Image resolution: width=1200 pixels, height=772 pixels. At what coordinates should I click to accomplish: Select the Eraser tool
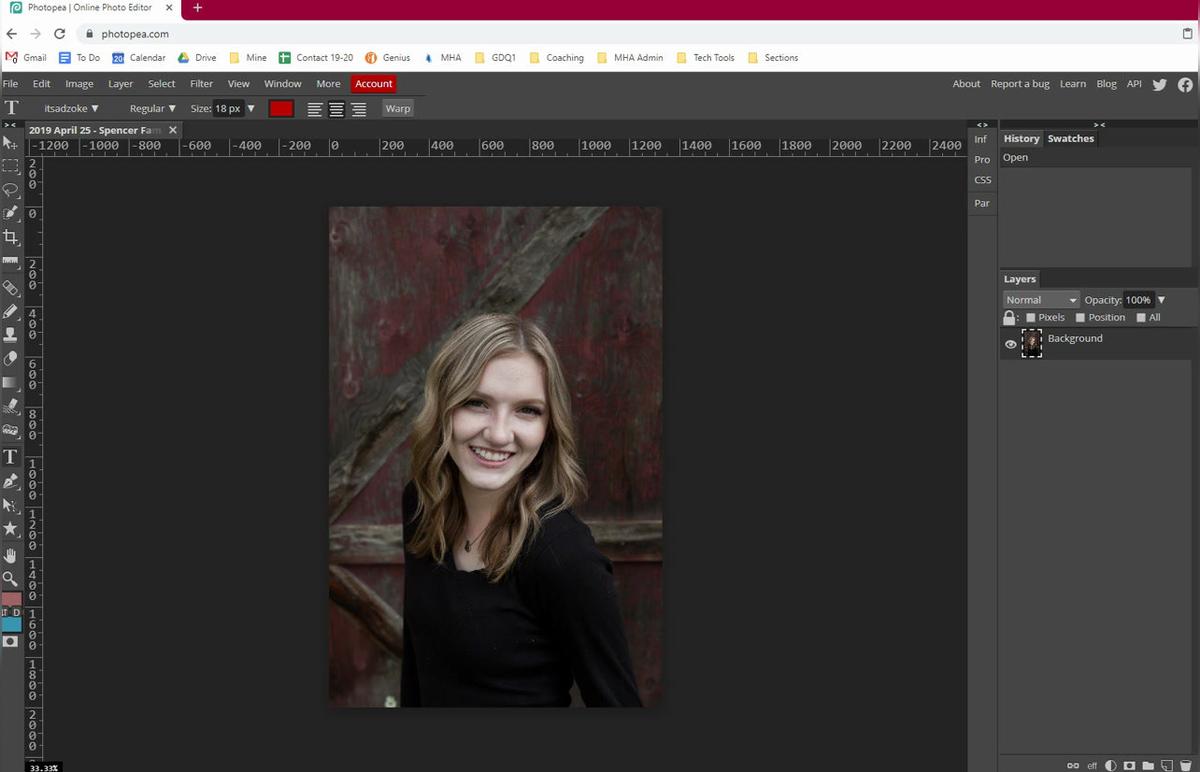[11, 359]
